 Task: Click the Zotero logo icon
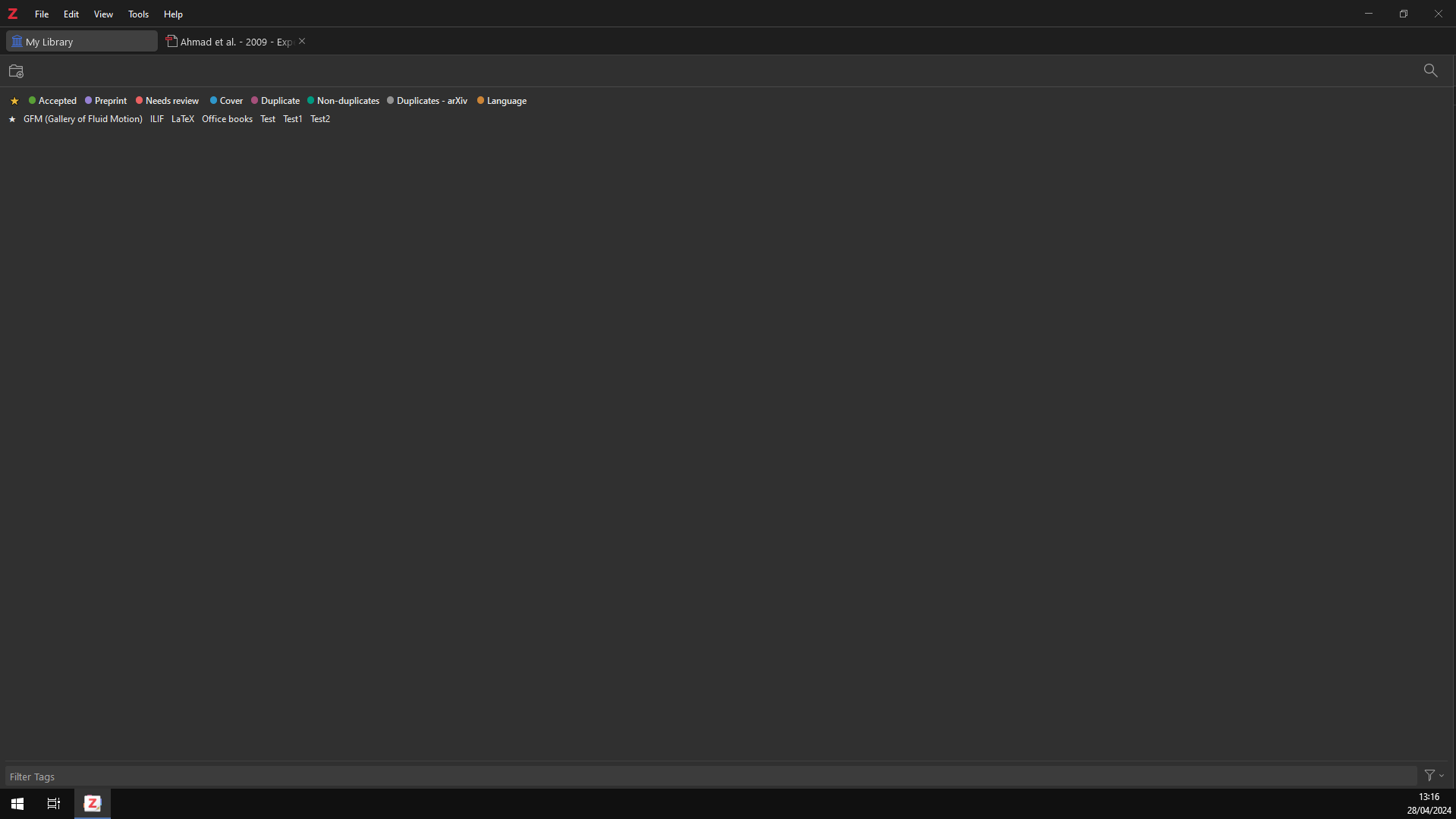tap(13, 14)
